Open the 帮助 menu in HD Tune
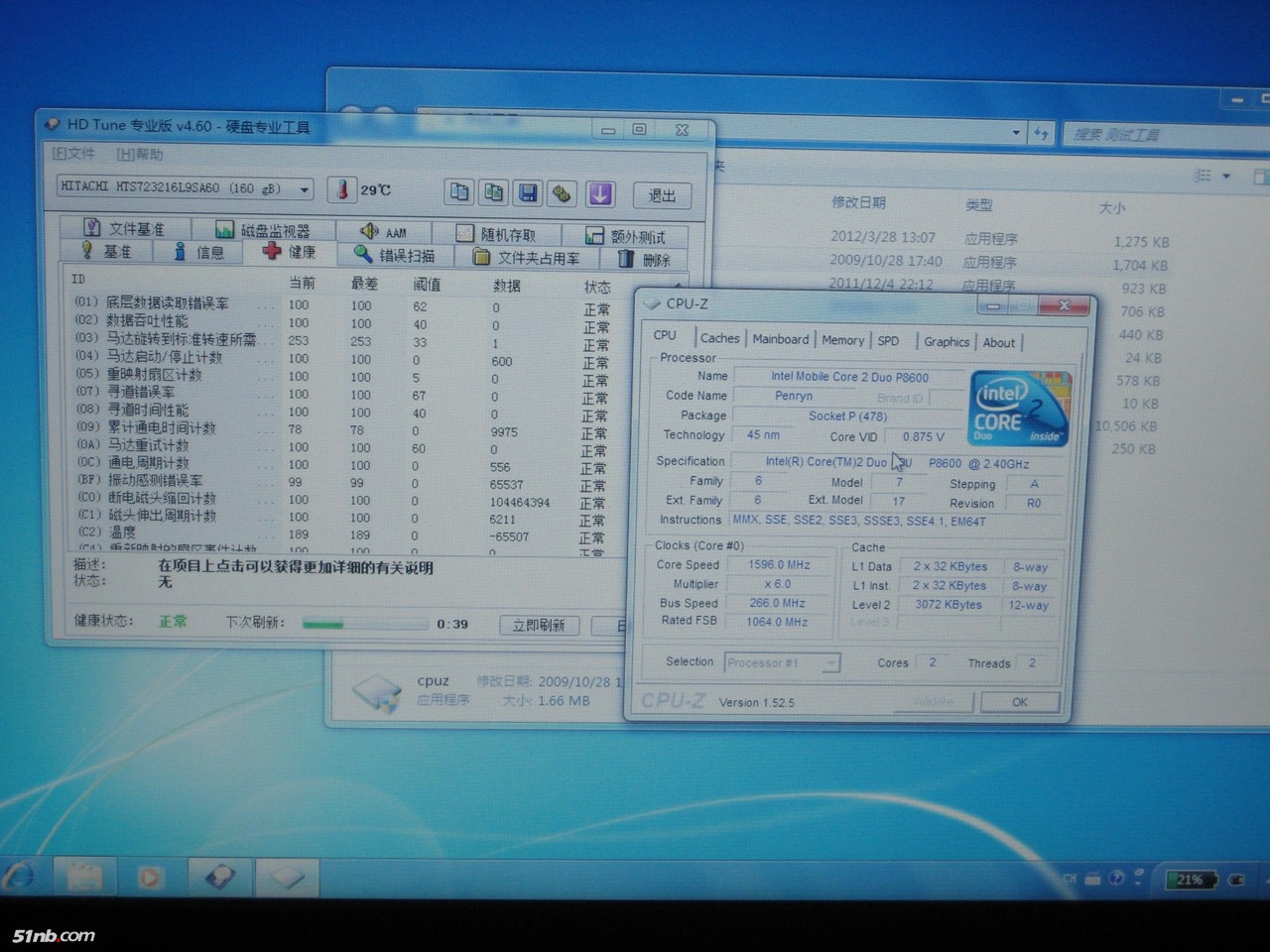1270x952 pixels. tap(140, 154)
